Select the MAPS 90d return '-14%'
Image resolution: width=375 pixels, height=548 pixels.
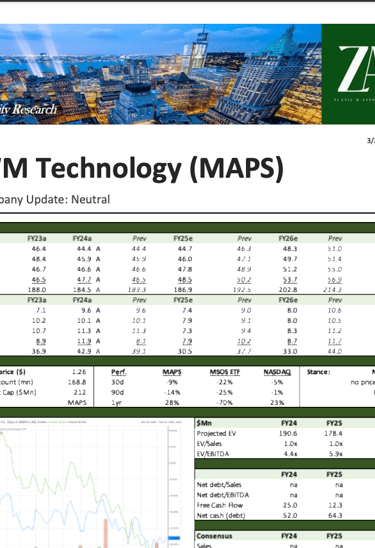coord(172,392)
